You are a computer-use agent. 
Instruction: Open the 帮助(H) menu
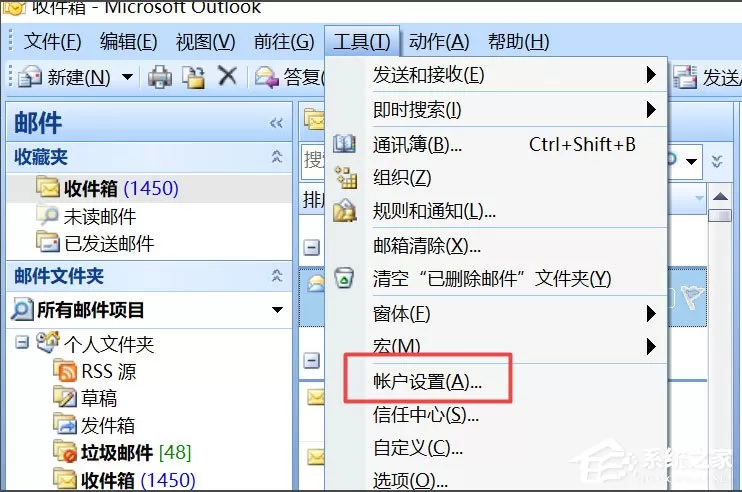coord(519,42)
